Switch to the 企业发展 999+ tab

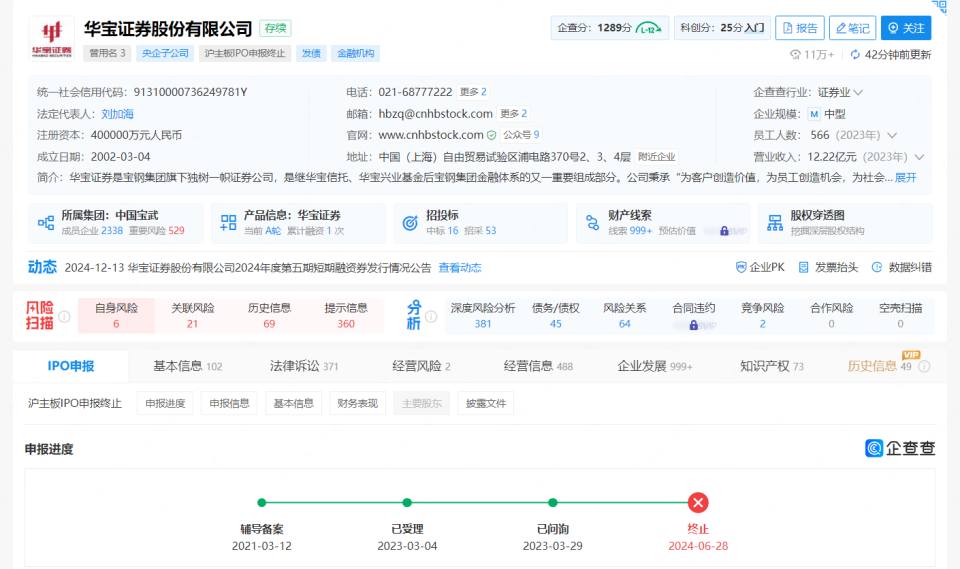[x=654, y=366]
